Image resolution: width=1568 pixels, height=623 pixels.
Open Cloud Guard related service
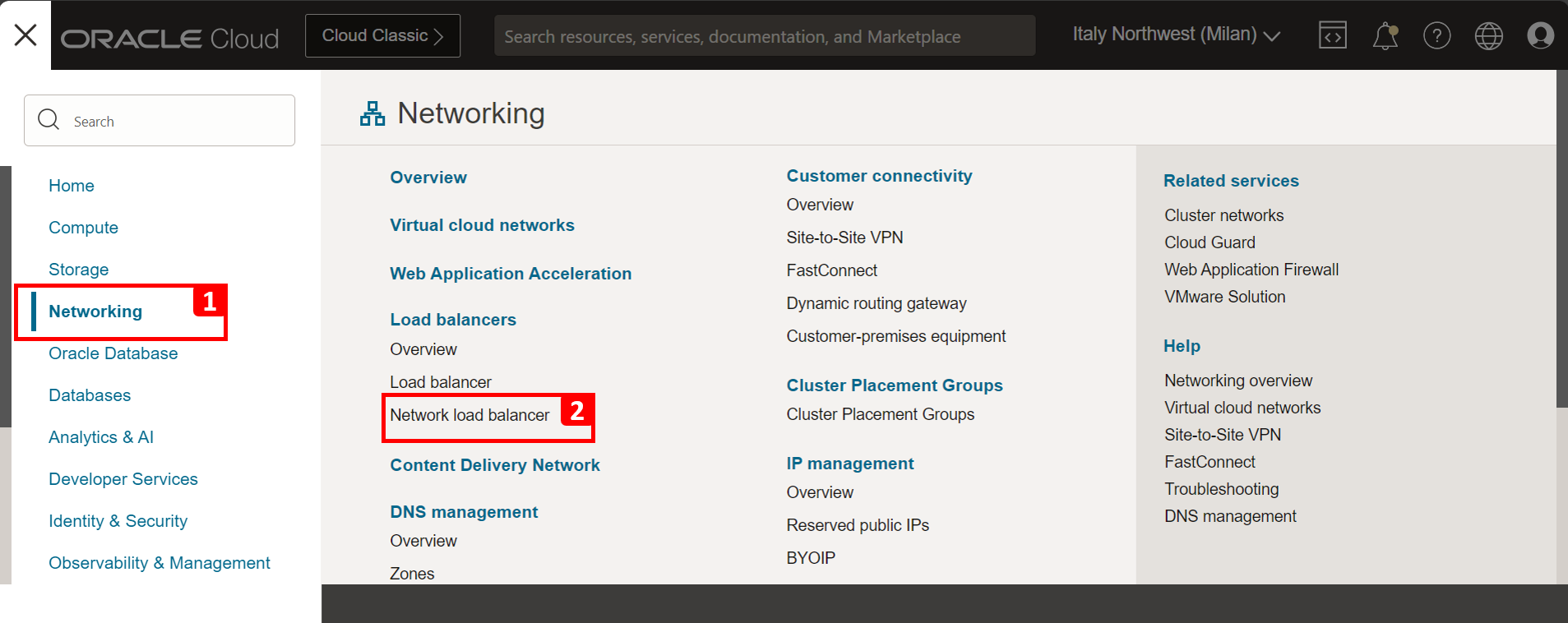tap(1210, 242)
